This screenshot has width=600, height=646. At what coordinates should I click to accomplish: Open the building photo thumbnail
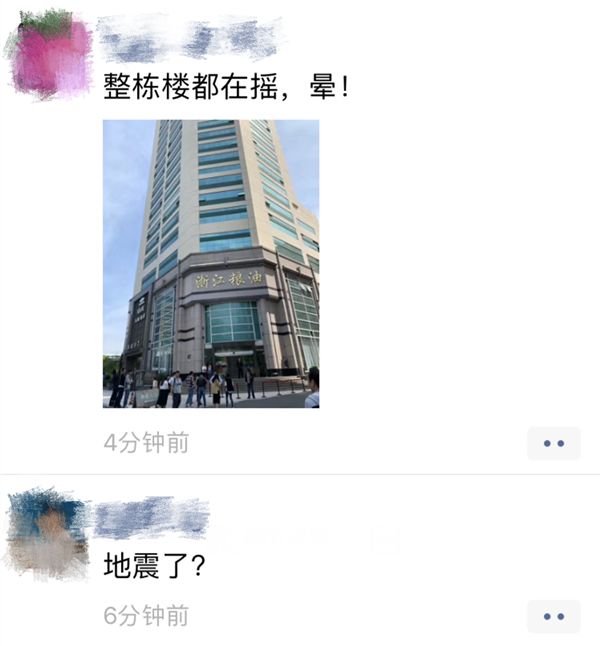(x=211, y=264)
